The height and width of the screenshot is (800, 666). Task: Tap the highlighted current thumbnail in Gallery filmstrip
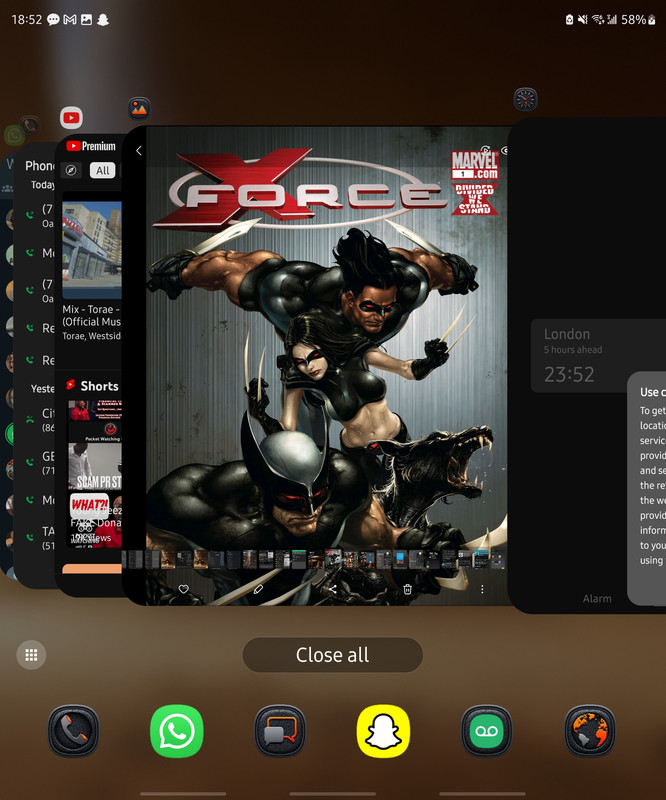tap(333, 559)
